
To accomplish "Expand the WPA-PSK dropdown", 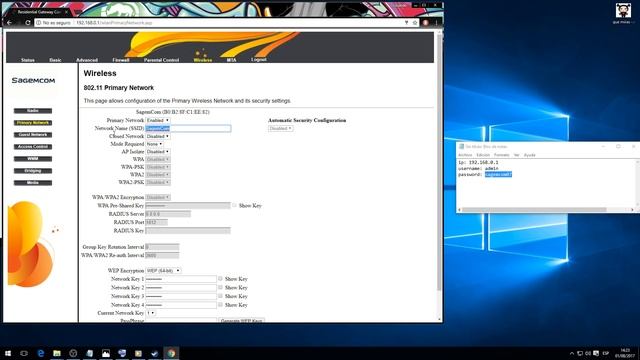I will pos(158,167).
